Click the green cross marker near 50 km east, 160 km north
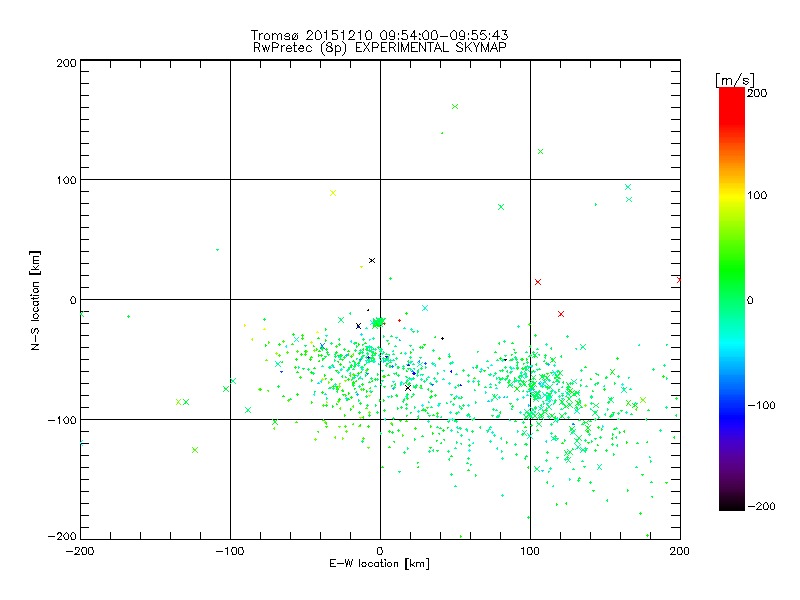800x600 pixels. [x=455, y=107]
